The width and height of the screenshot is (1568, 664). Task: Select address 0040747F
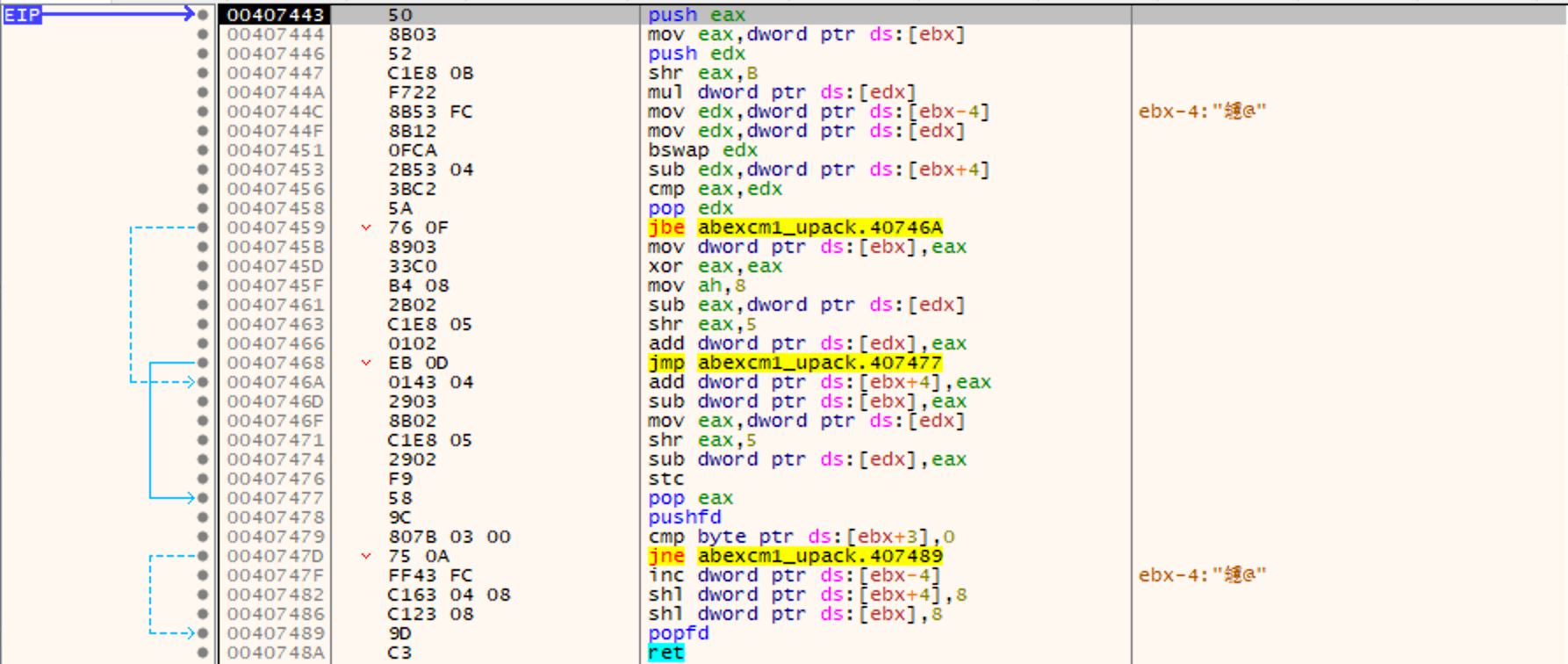coord(276,575)
